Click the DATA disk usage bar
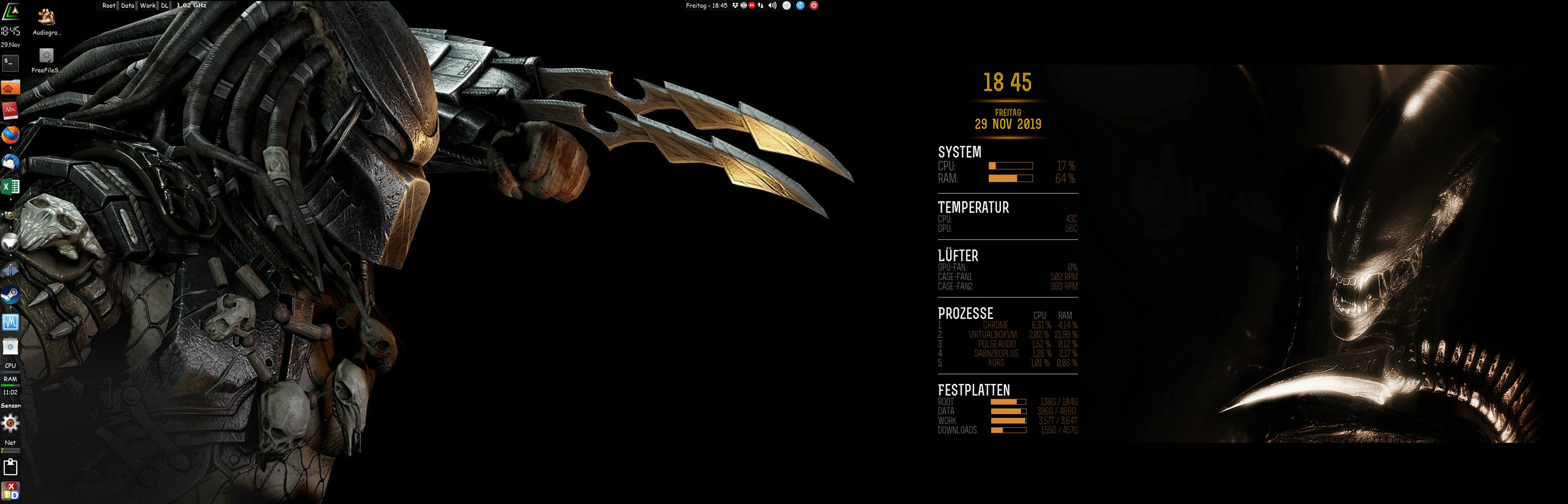1568x504 pixels. (1008, 411)
